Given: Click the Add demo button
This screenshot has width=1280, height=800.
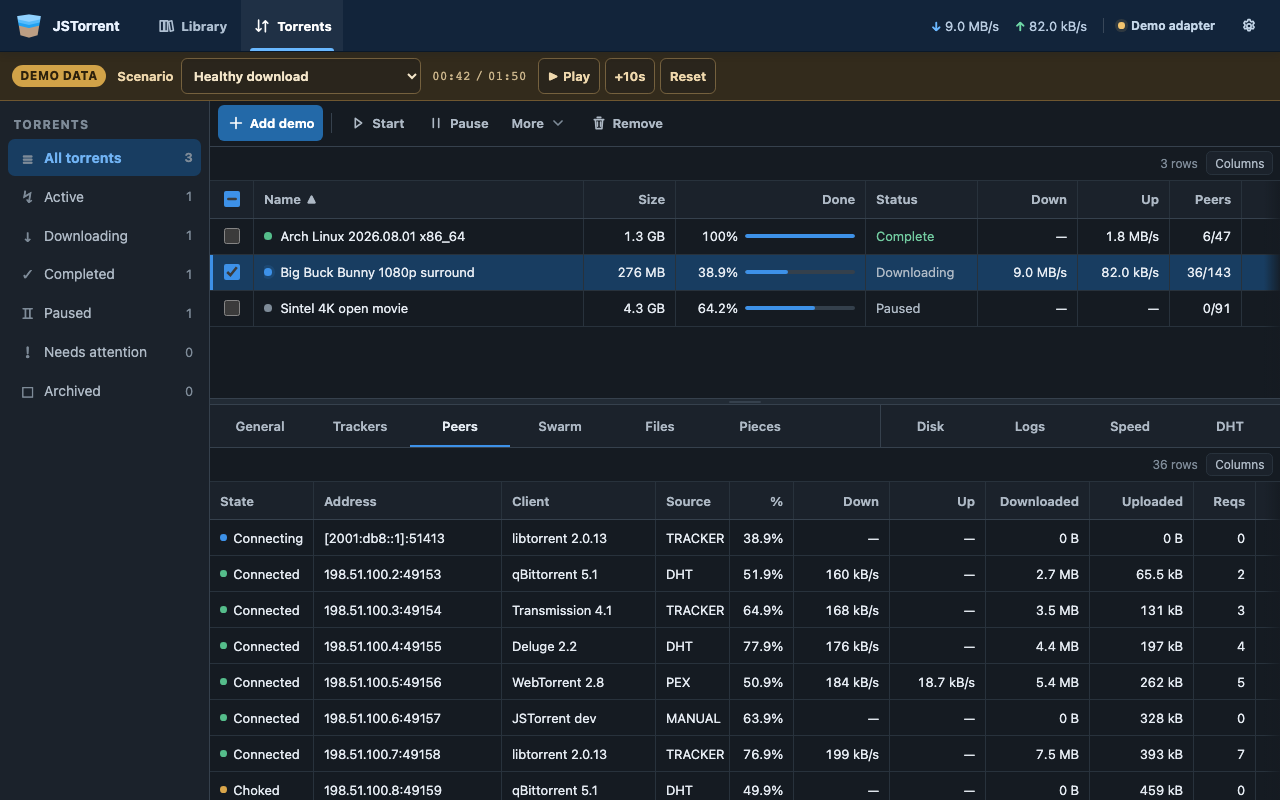Looking at the screenshot, I should 270,123.
